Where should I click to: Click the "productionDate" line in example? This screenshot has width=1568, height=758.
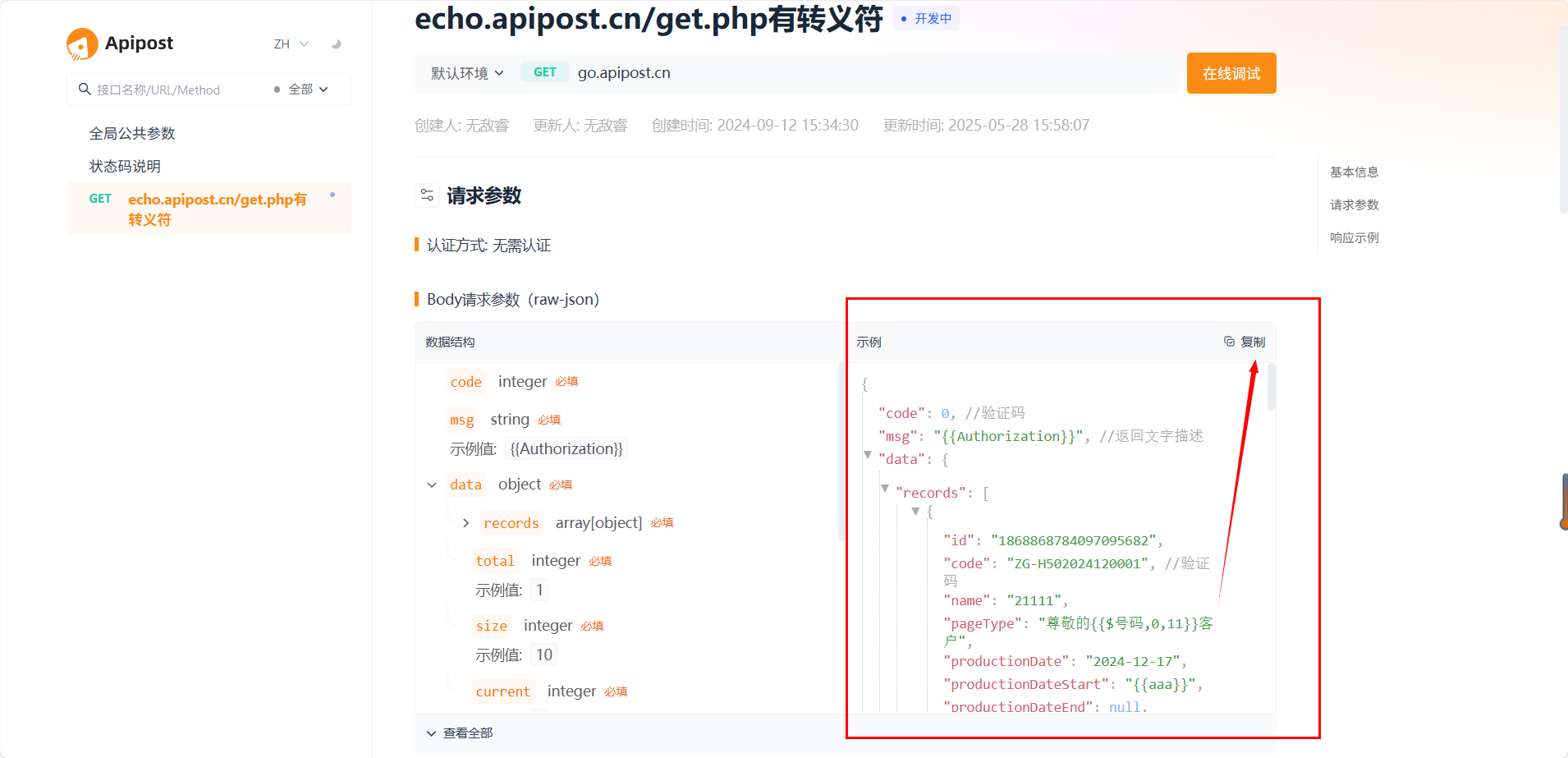[x=1066, y=662]
